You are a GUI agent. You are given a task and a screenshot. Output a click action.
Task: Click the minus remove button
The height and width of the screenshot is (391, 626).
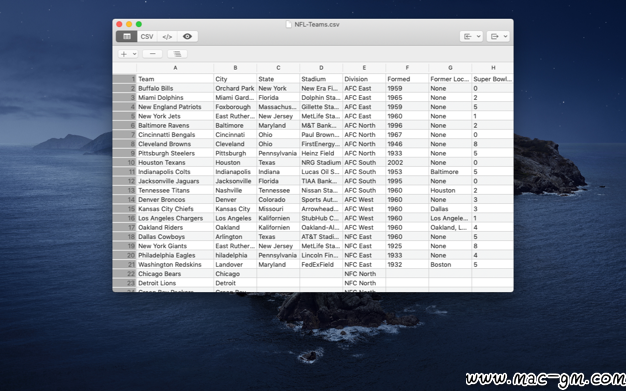point(153,54)
